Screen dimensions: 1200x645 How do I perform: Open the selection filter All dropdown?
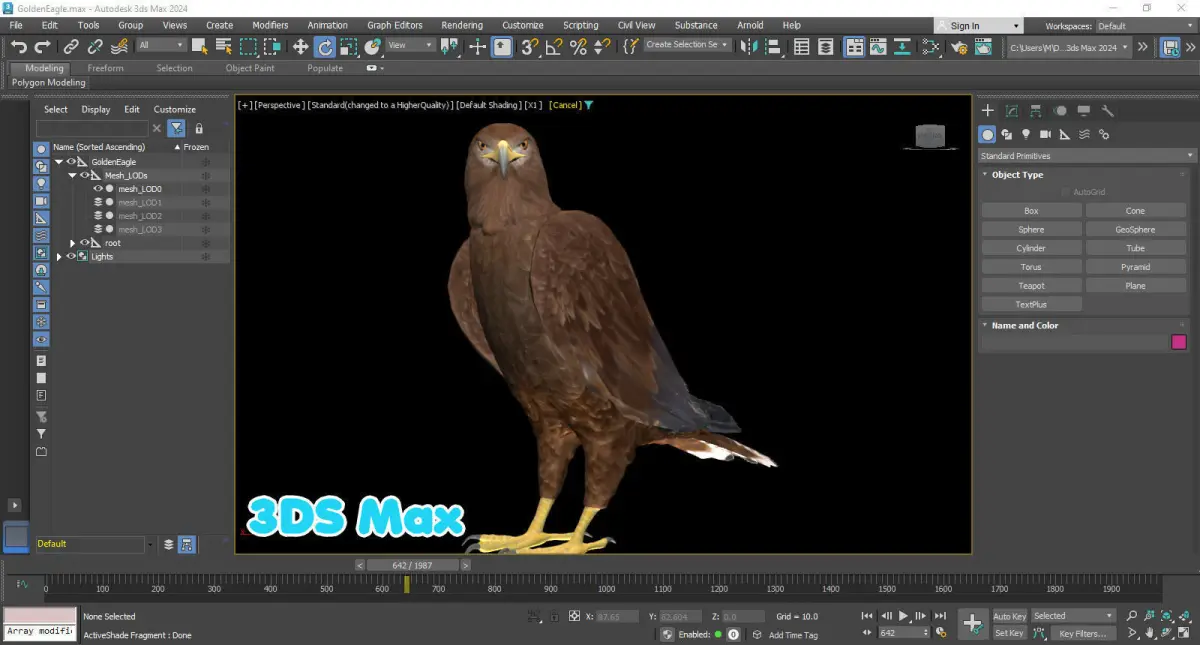[x=160, y=45]
